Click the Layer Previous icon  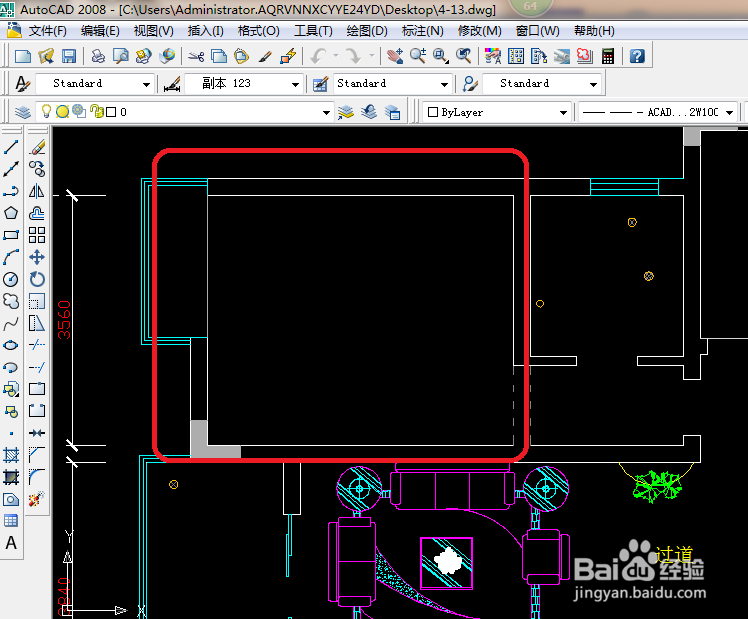[369, 112]
